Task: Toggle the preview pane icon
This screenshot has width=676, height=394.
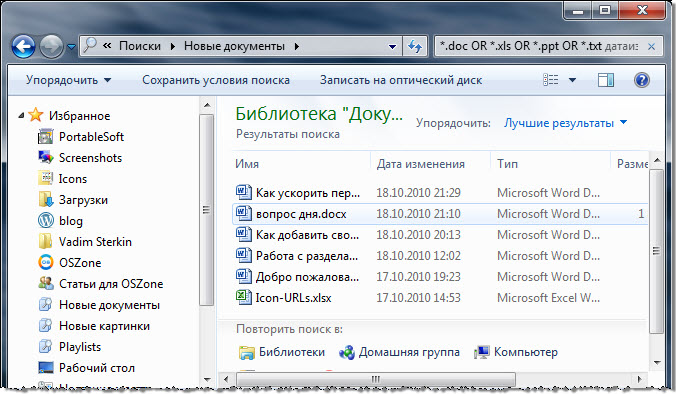Action: (x=606, y=80)
